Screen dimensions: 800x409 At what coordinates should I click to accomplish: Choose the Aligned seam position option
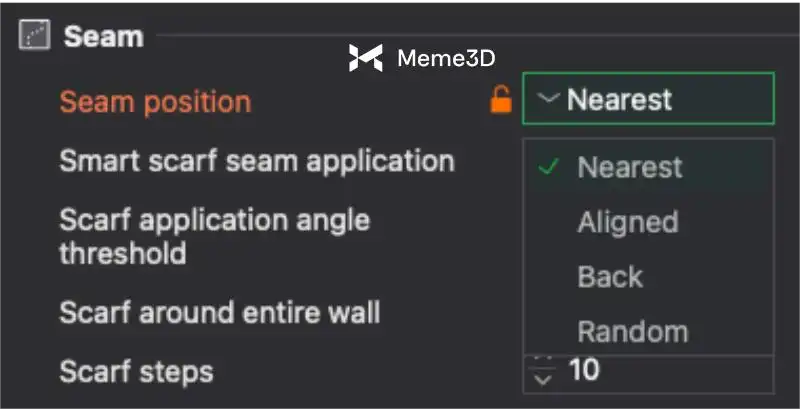coord(628,222)
